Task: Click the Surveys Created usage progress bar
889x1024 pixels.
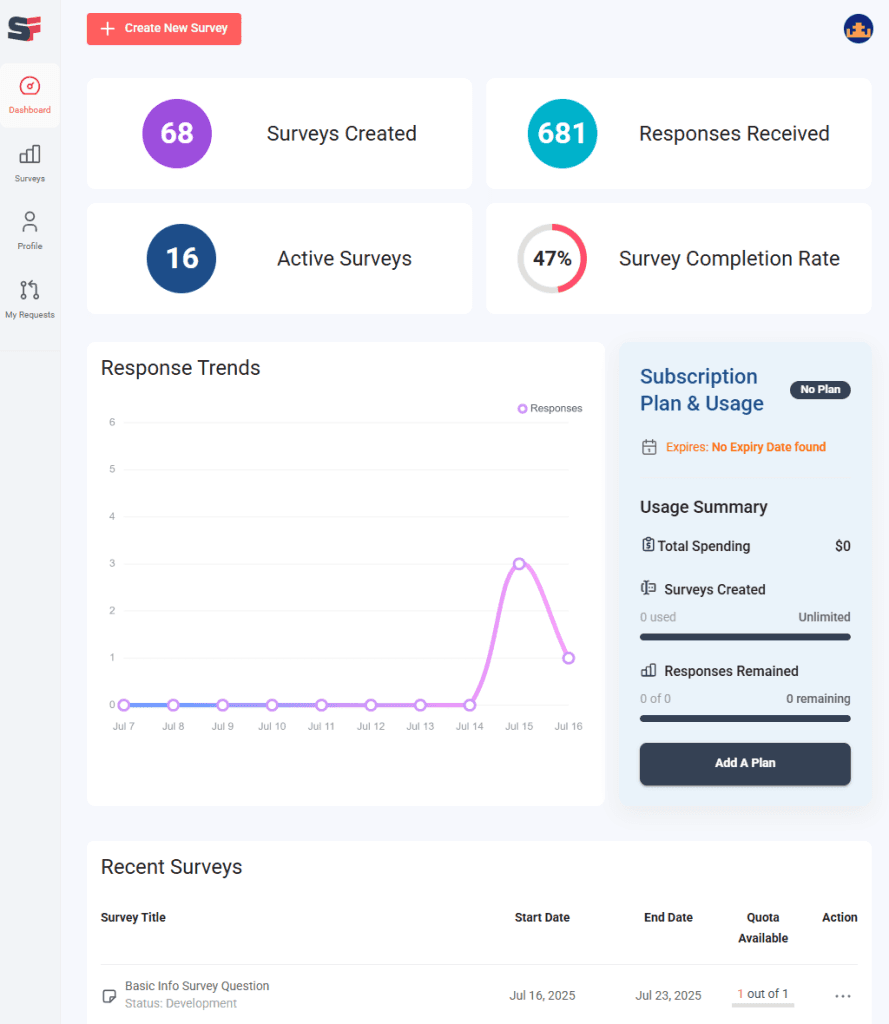Action: (745, 637)
